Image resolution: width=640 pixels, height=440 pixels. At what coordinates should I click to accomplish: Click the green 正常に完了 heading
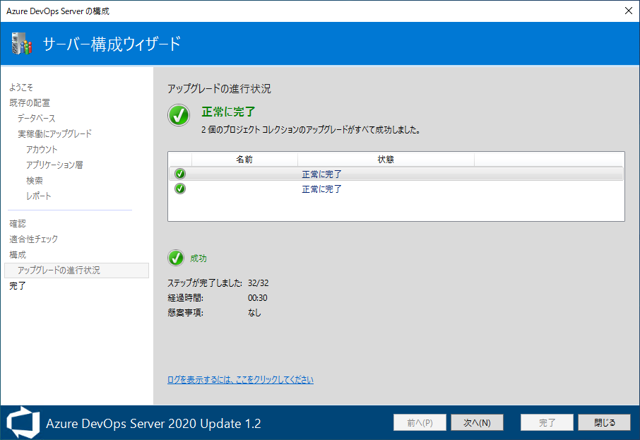[228, 112]
